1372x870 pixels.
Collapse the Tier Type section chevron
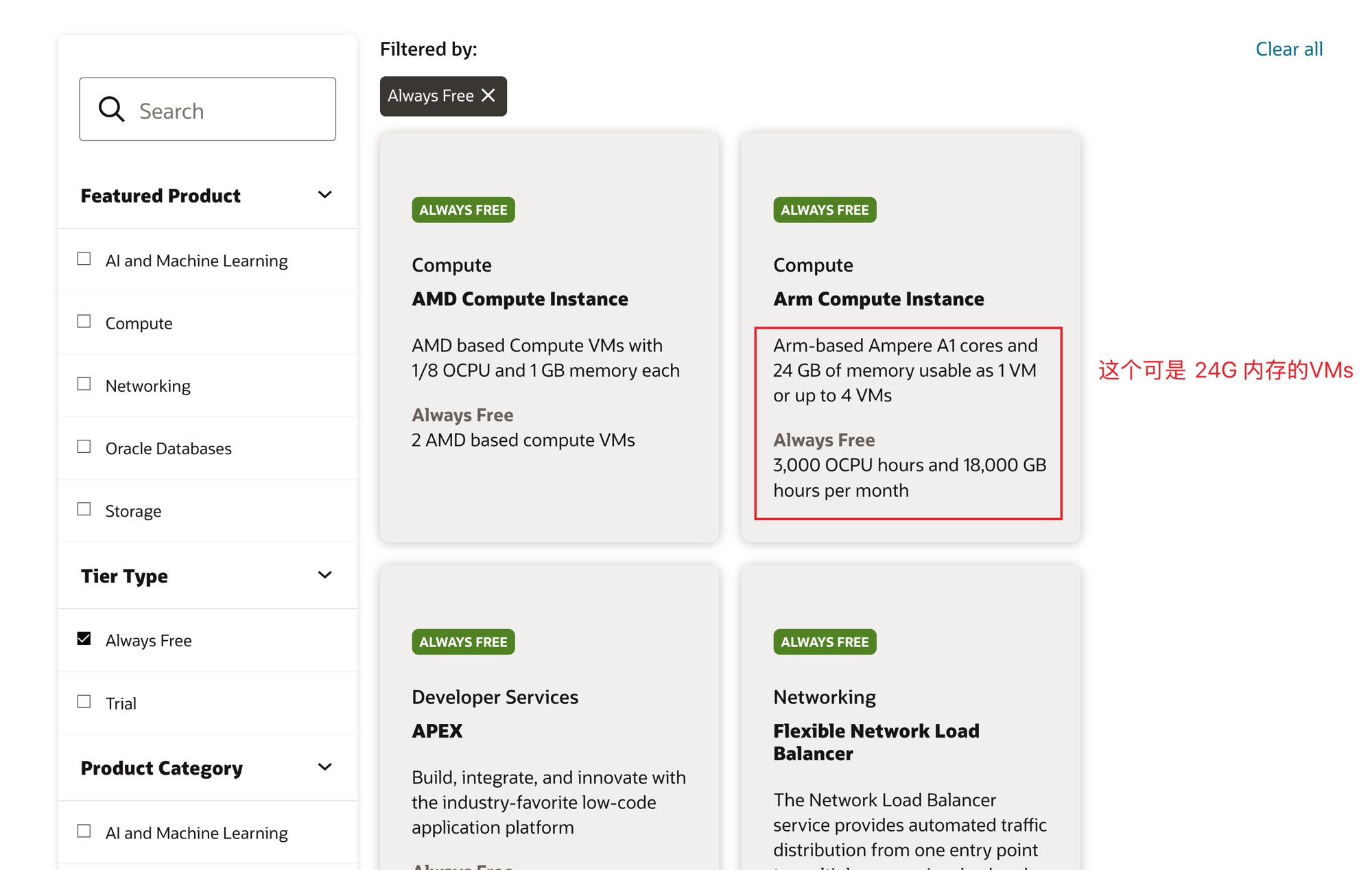point(325,575)
